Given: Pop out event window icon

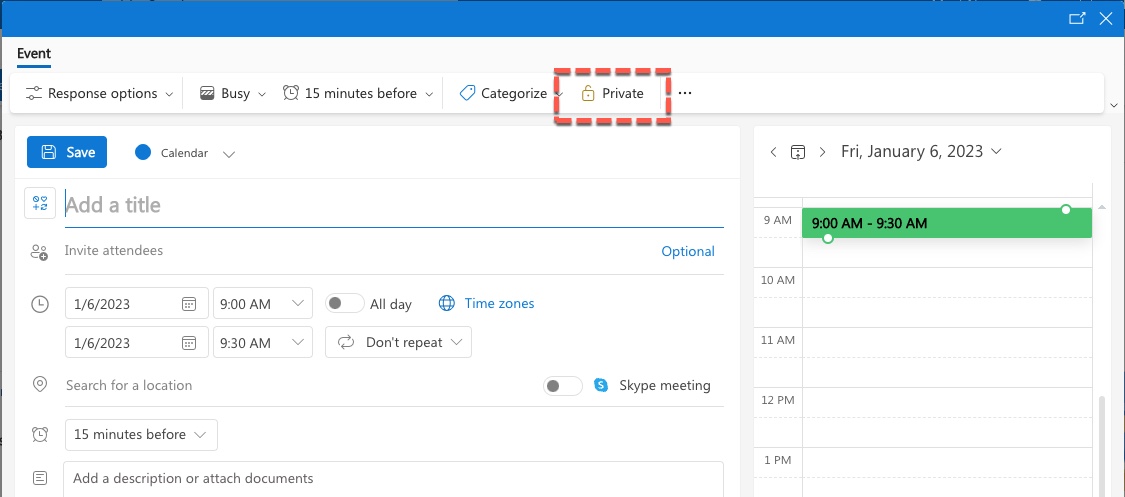Looking at the screenshot, I should 1077,19.
